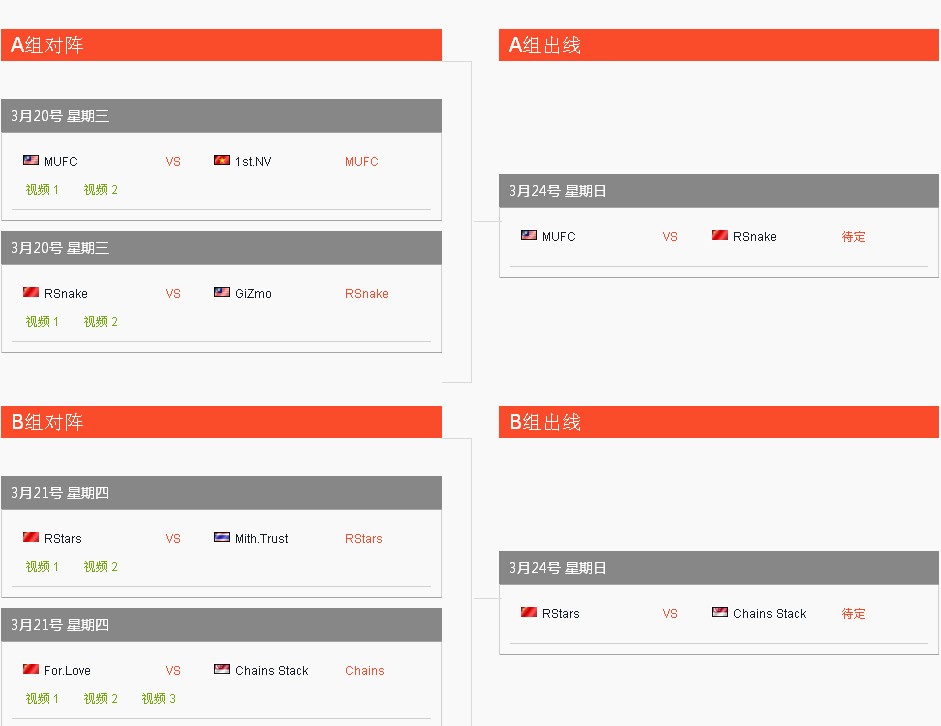This screenshot has width=941, height=726.
Task: Click RSnake flag in A组出线 match
Action: (x=720, y=235)
